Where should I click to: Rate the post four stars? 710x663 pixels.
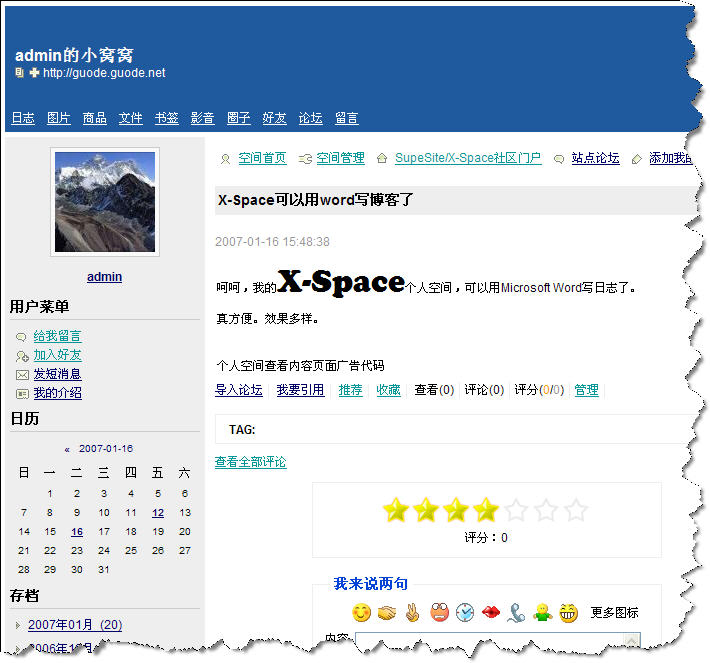click(x=485, y=509)
